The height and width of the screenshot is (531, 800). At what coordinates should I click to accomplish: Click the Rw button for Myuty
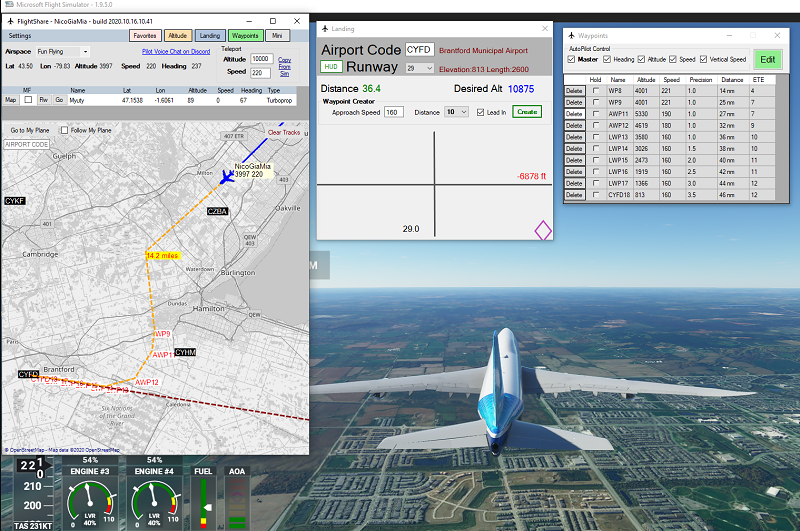[44, 100]
